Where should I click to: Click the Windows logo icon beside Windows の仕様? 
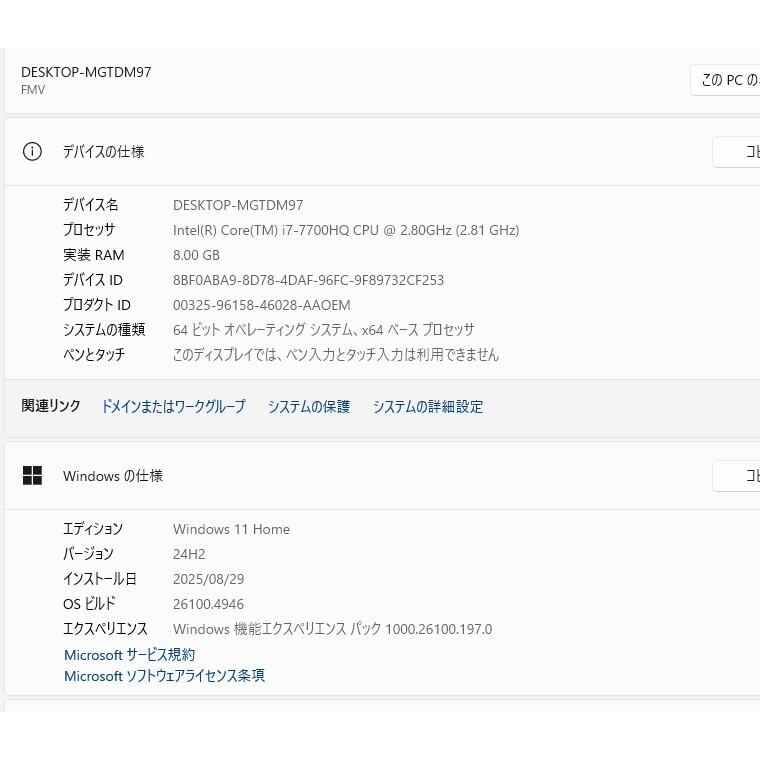(32, 476)
